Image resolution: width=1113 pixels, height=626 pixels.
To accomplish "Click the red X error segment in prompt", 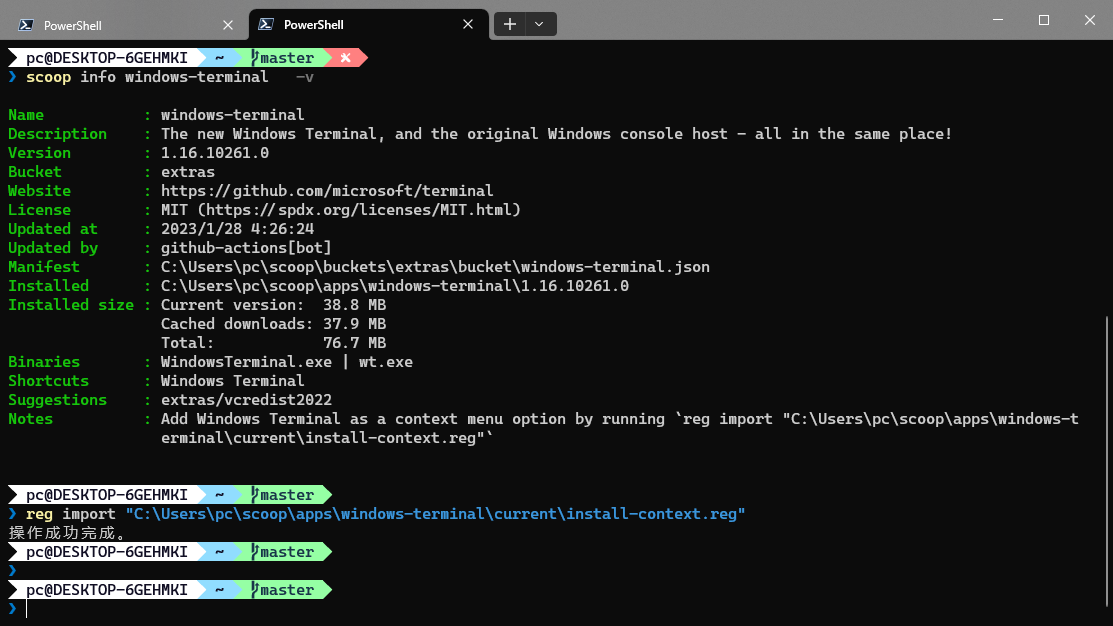I will [x=345, y=57].
